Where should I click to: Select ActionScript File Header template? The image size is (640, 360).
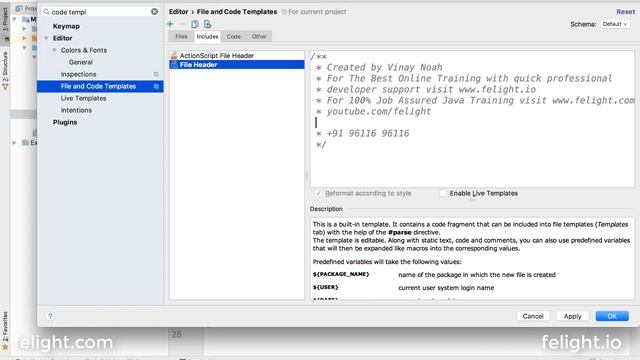point(237,56)
